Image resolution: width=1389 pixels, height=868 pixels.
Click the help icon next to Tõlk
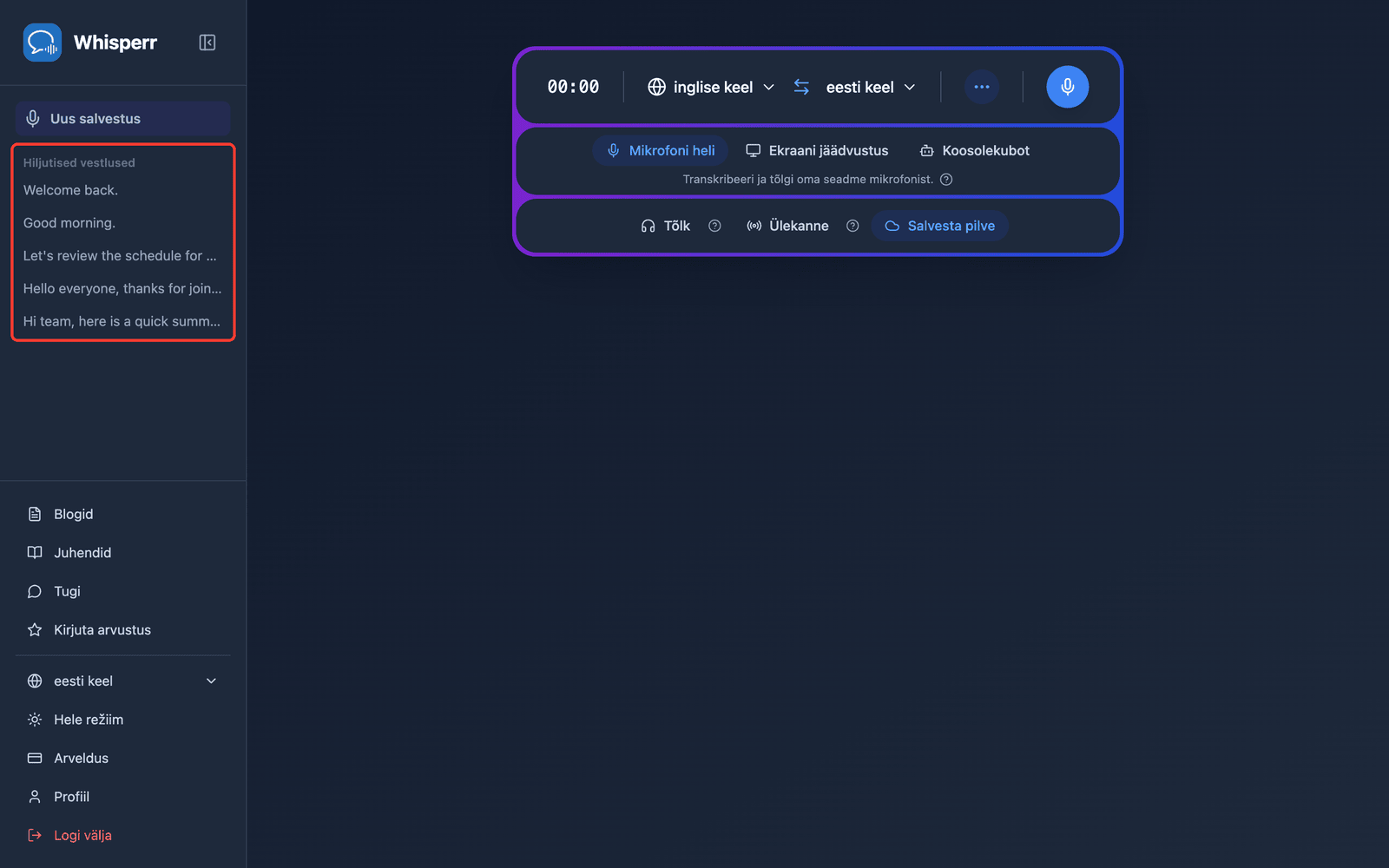714,226
